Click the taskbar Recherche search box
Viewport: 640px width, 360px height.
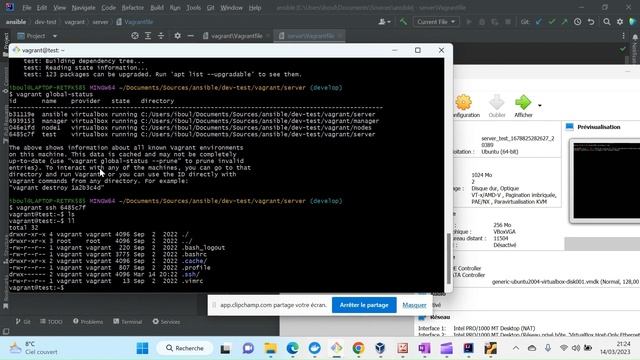[185, 348]
